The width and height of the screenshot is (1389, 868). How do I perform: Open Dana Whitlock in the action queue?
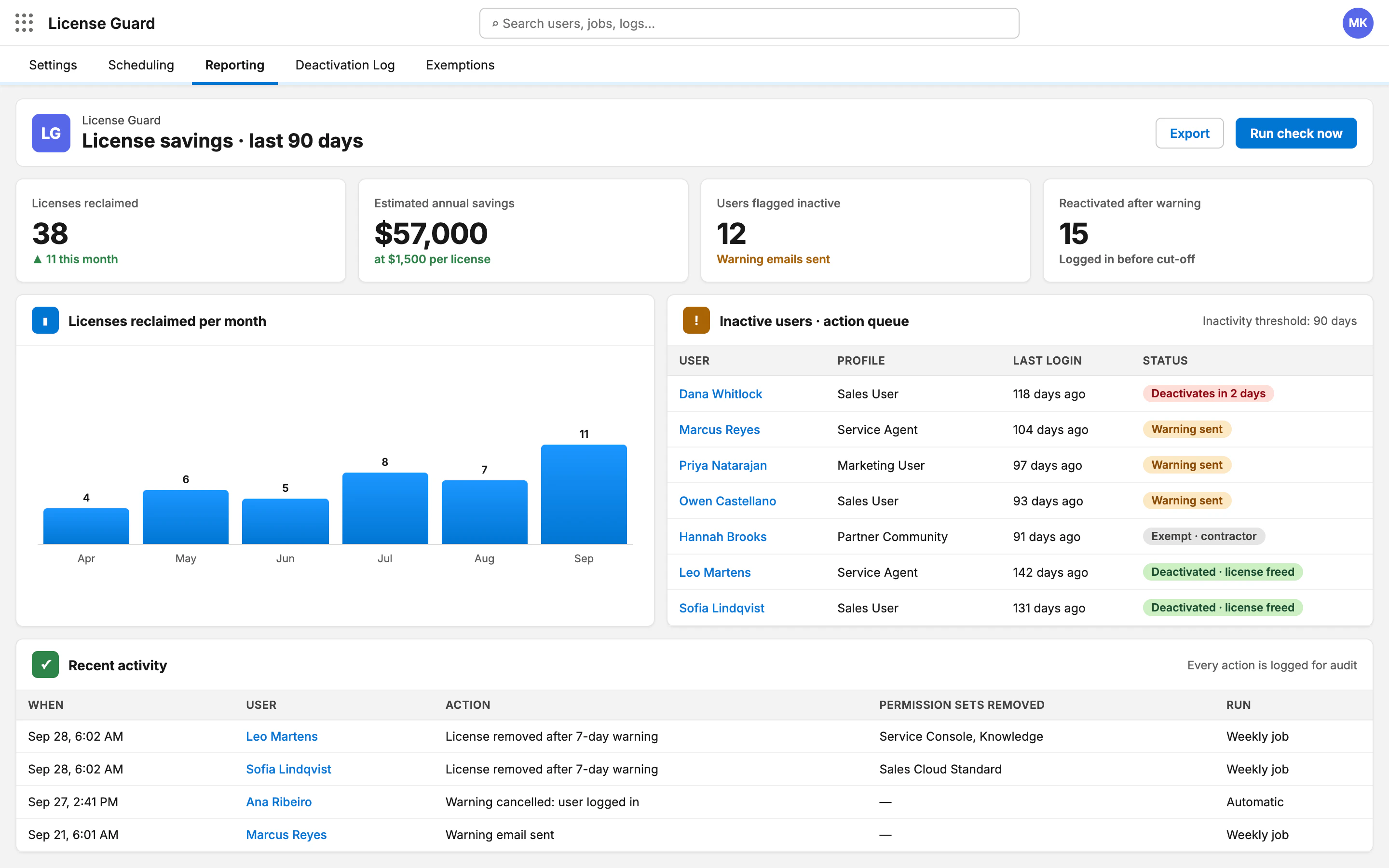[721, 394]
